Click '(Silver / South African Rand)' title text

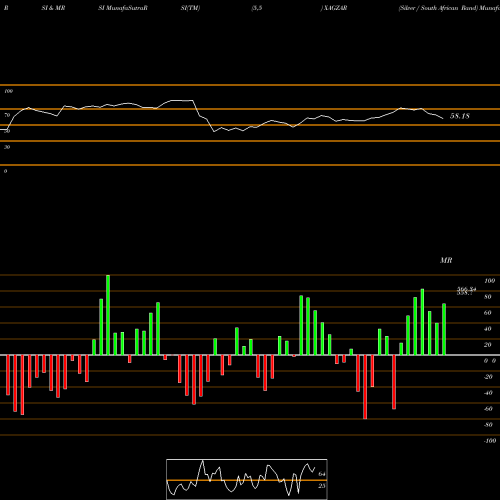(x=438, y=8)
